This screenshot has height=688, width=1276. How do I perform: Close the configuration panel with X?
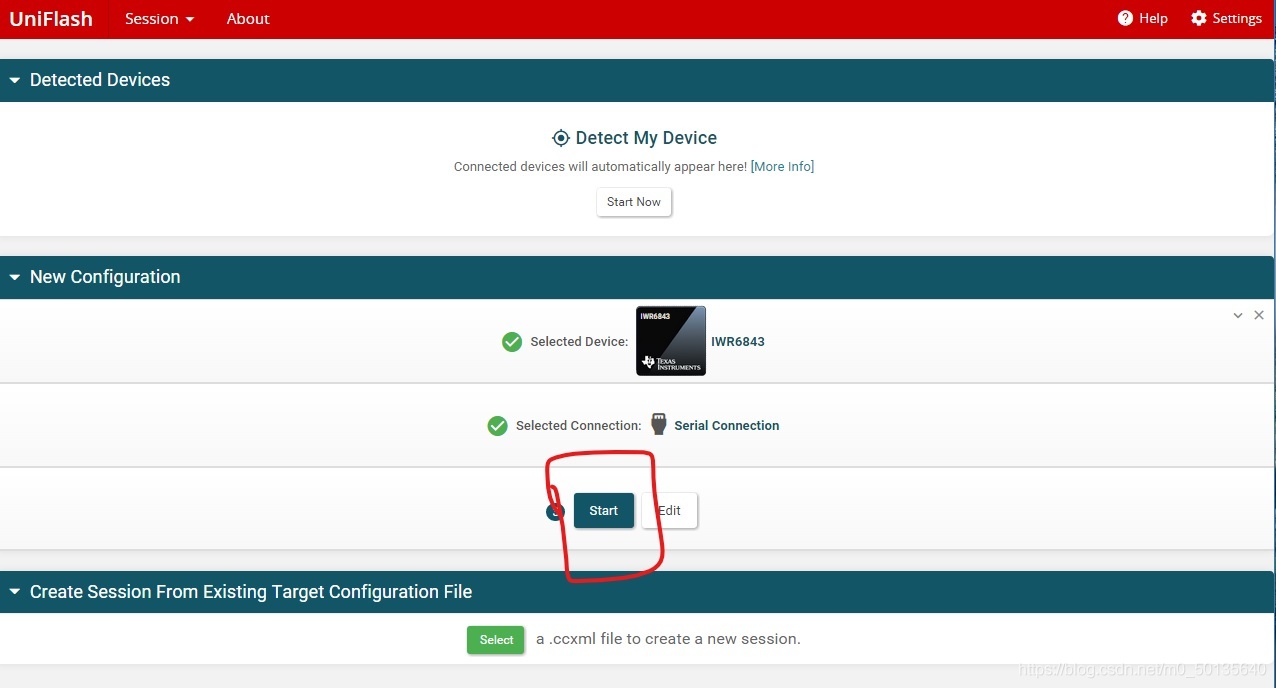tap(1259, 315)
